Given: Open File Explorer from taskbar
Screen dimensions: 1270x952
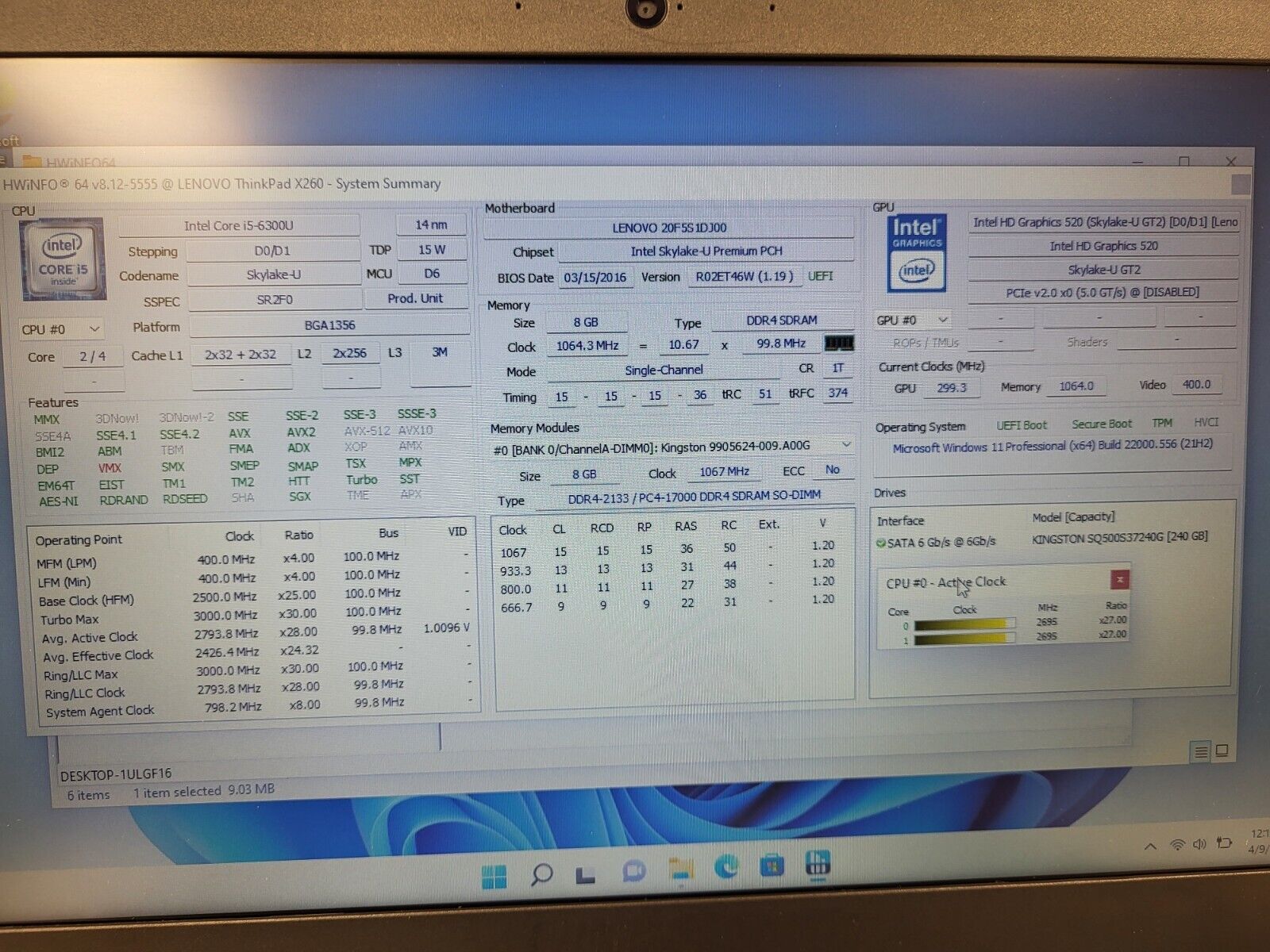Looking at the screenshot, I should coord(680,869).
